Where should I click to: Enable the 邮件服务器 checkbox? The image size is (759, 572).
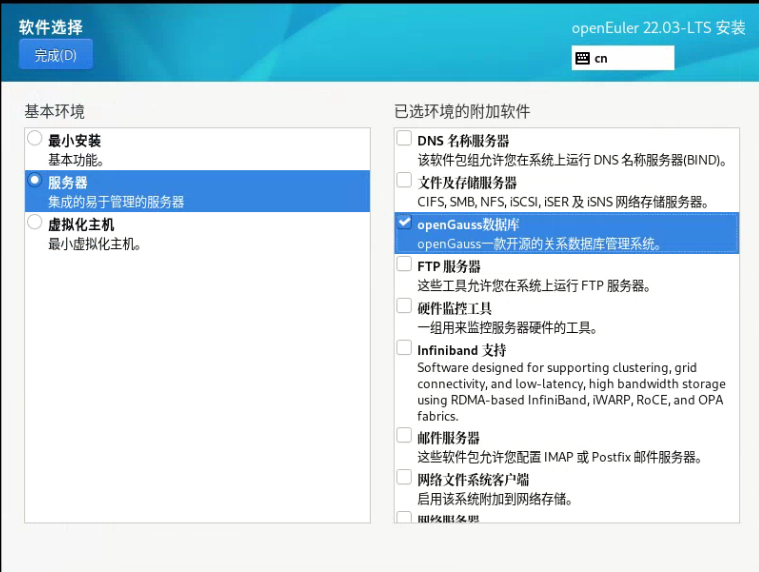click(404, 435)
